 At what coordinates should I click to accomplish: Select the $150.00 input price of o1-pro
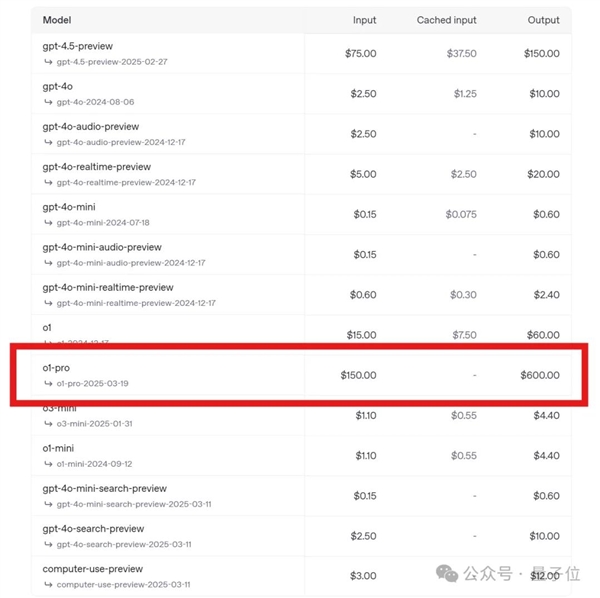tap(359, 375)
